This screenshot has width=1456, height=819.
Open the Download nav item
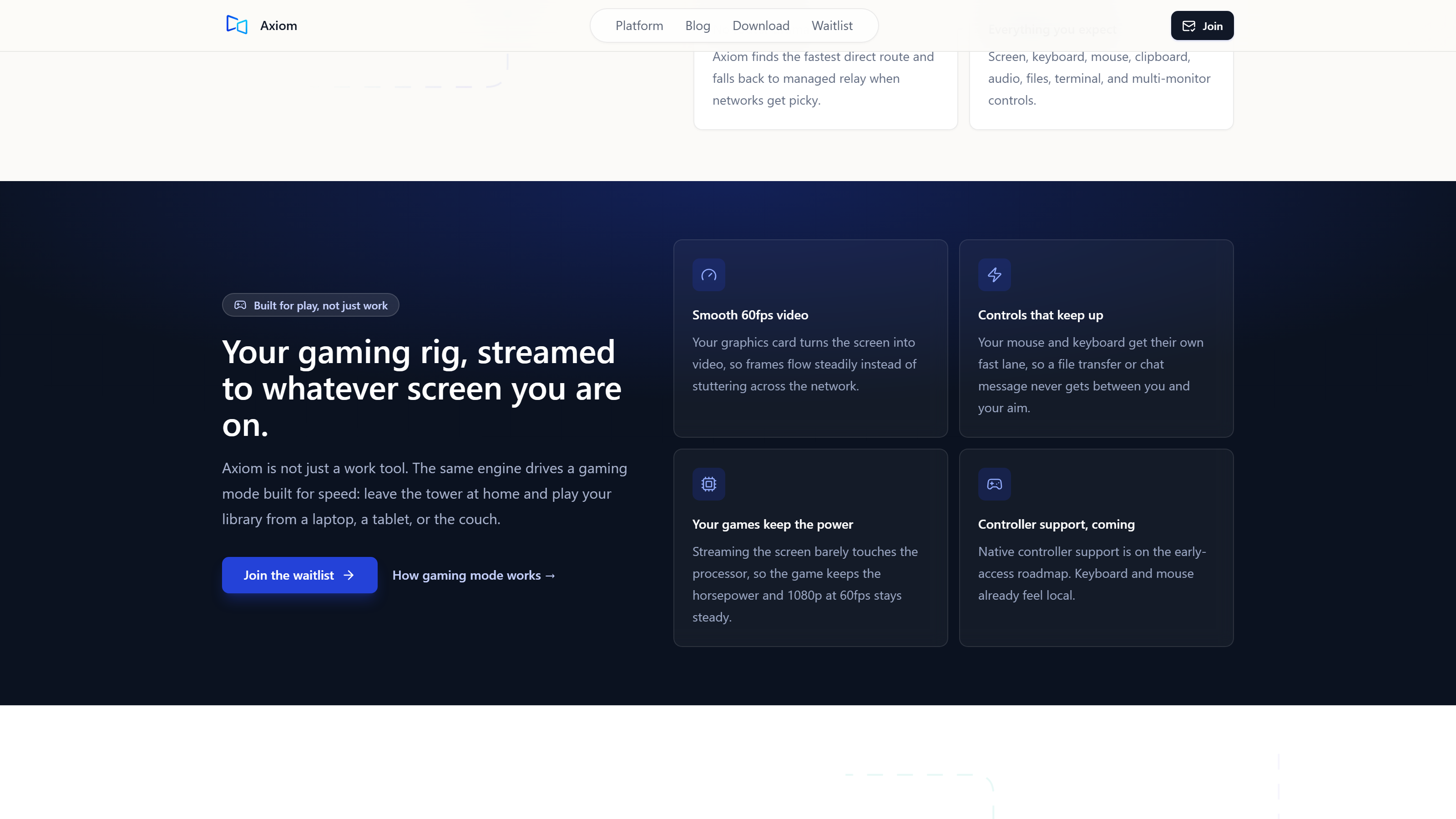coord(761,25)
